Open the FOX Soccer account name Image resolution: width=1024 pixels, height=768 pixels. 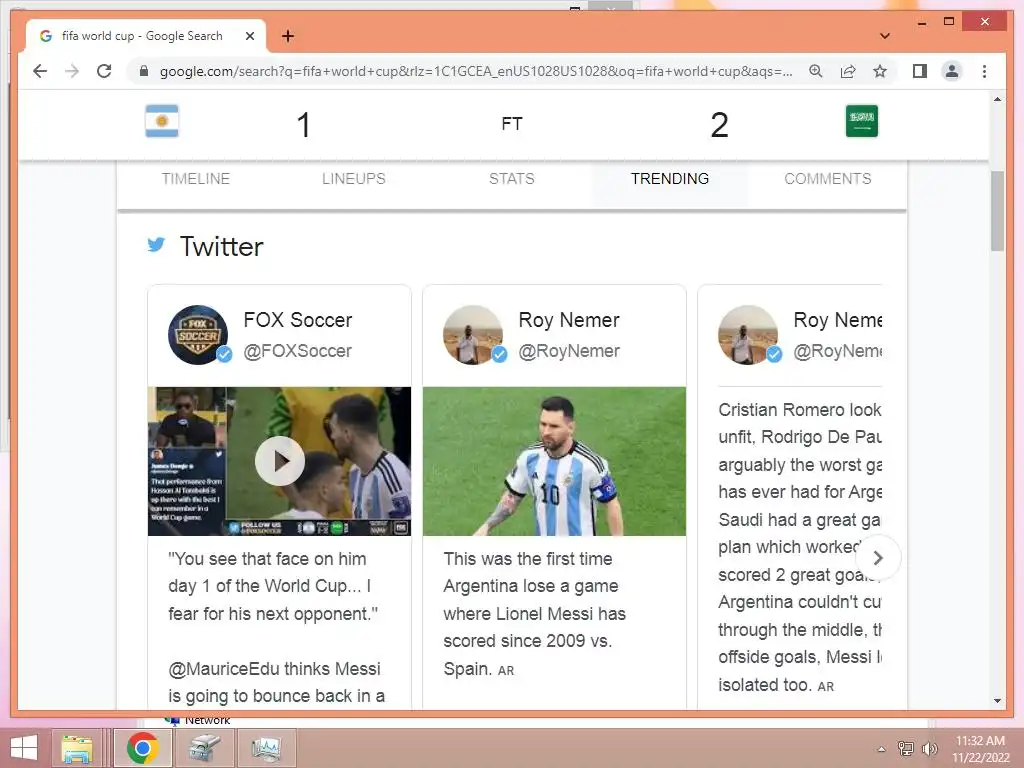pyautogui.click(x=298, y=320)
